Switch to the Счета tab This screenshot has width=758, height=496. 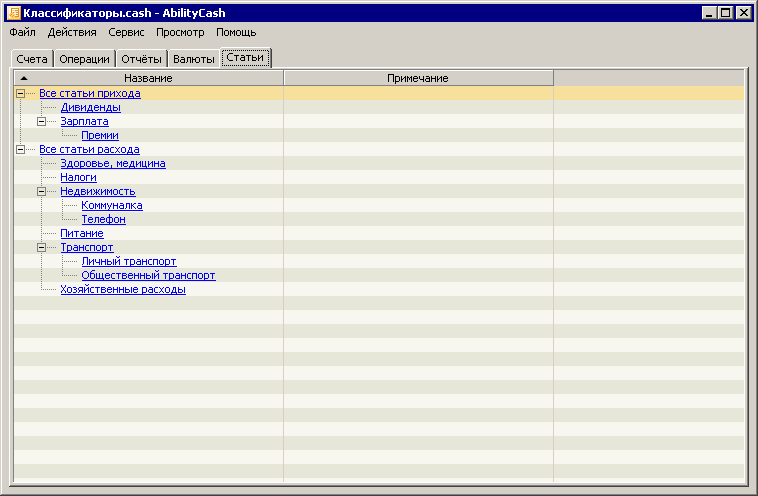tap(32, 59)
